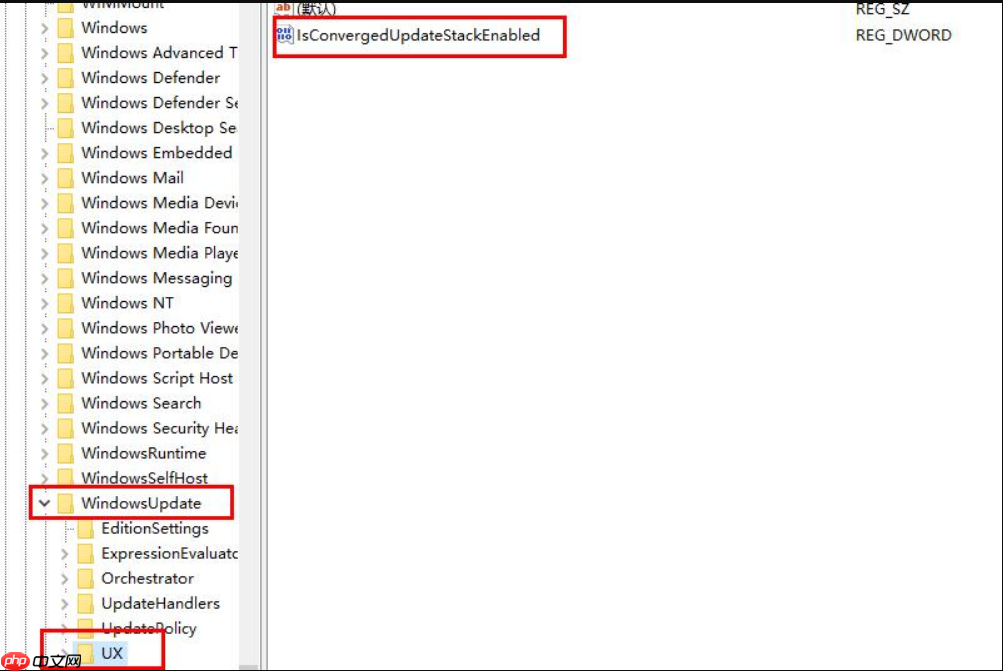
Task: Select the UpdatePolicy registry key
Action: (148, 628)
